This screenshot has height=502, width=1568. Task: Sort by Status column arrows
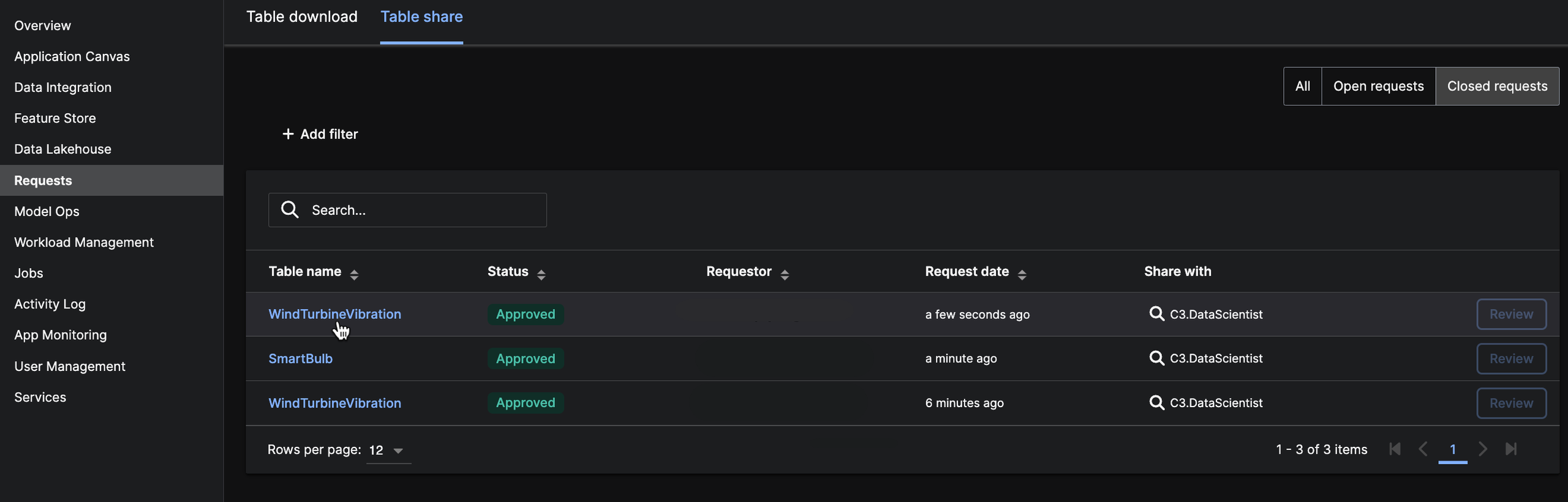pos(541,274)
